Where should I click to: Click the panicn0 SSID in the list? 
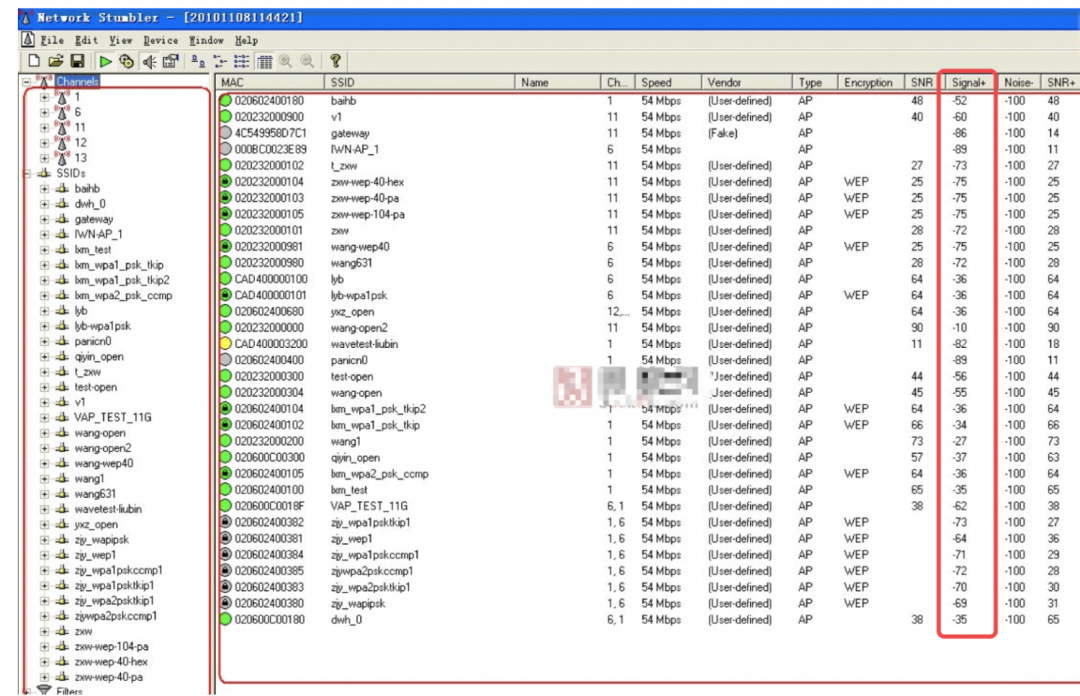click(349, 360)
